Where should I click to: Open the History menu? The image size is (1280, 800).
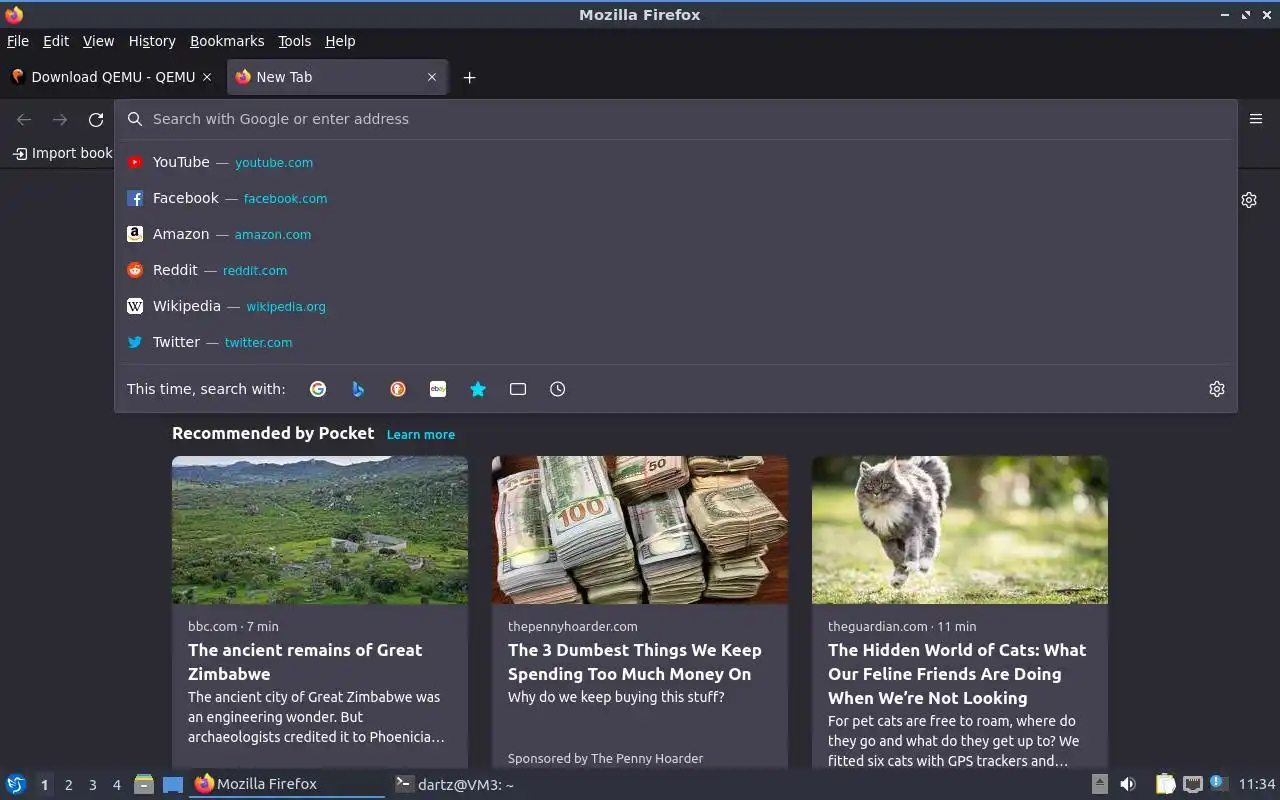(152, 41)
